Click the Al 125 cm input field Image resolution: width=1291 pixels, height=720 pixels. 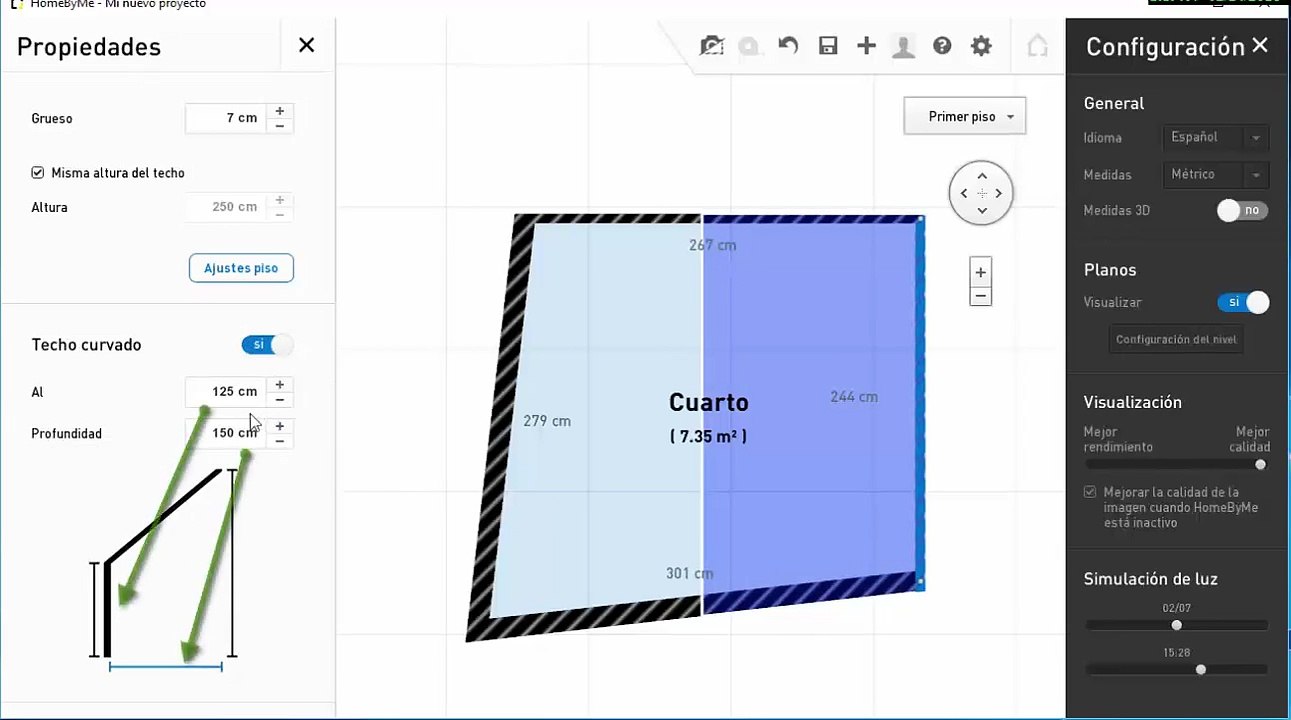(x=226, y=392)
